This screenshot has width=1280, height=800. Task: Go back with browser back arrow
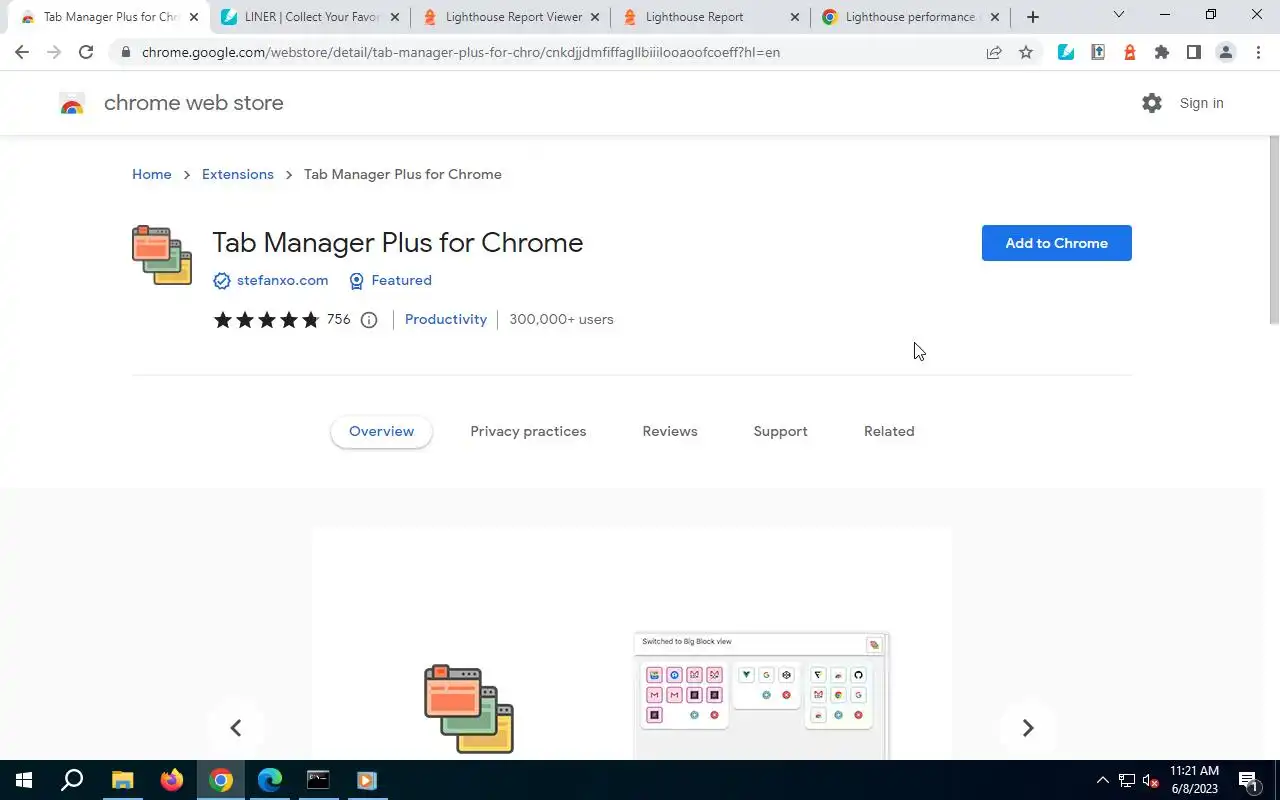[x=22, y=52]
